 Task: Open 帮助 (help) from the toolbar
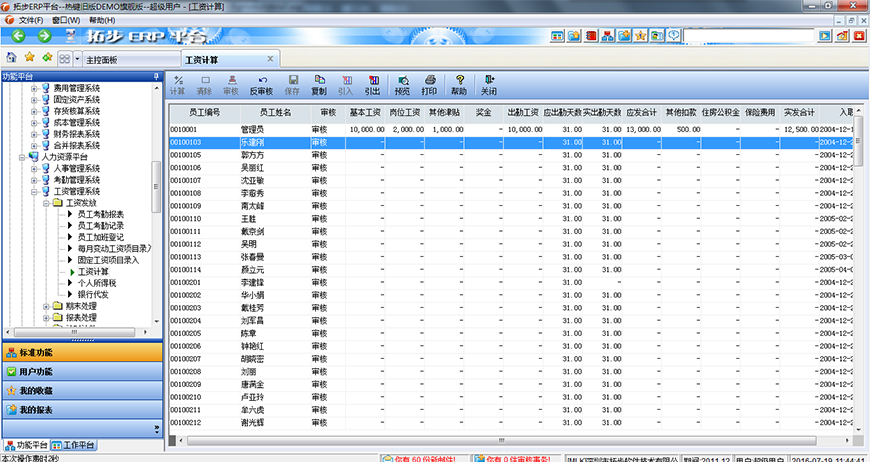[459, 84]
